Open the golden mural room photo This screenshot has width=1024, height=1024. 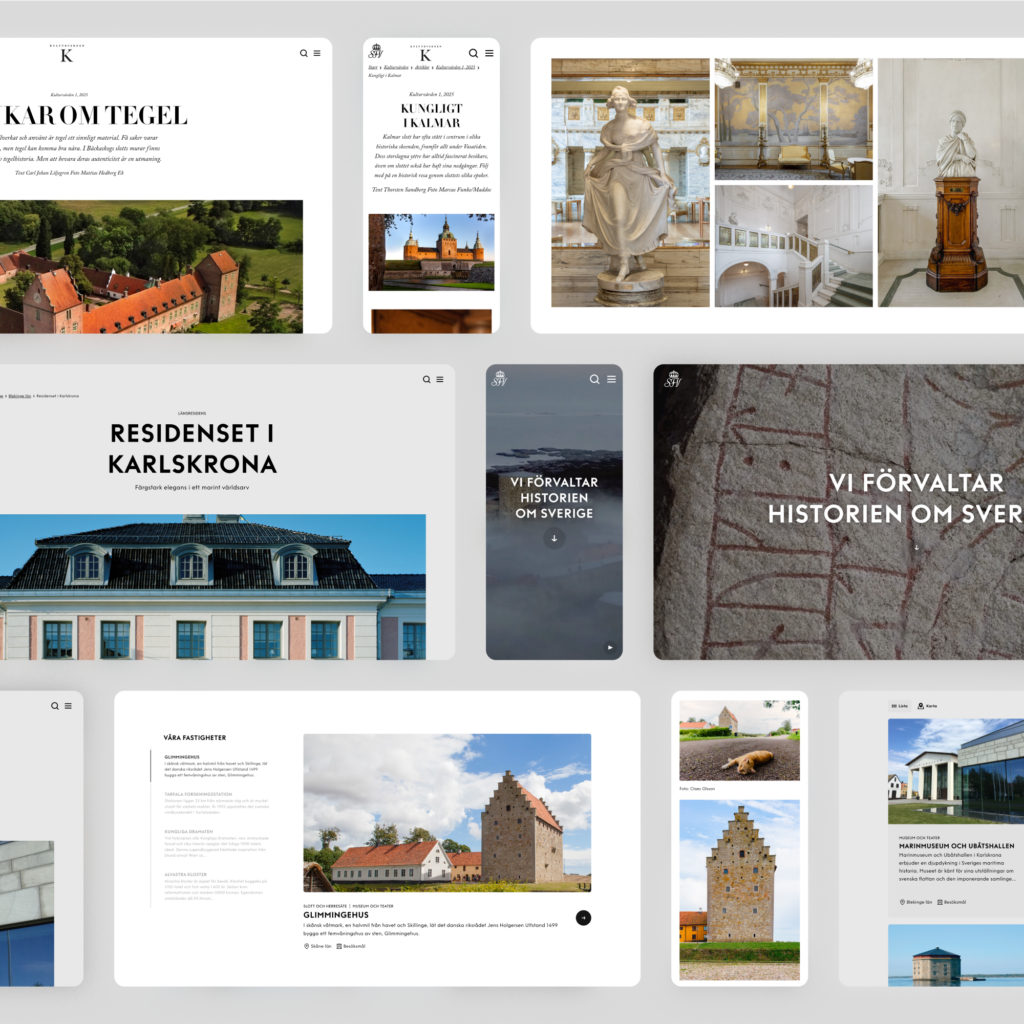793,119
